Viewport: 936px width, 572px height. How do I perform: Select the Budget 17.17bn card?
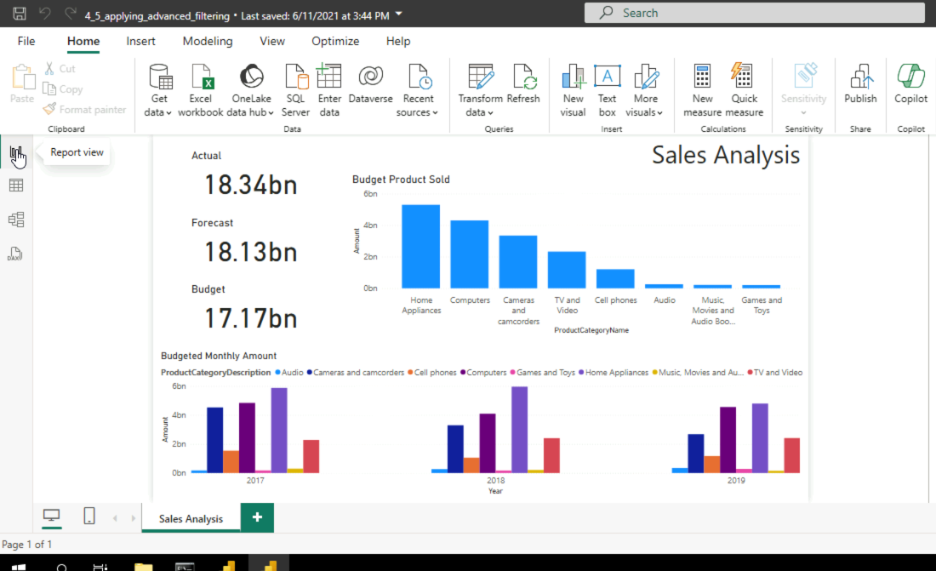[251, 318]
